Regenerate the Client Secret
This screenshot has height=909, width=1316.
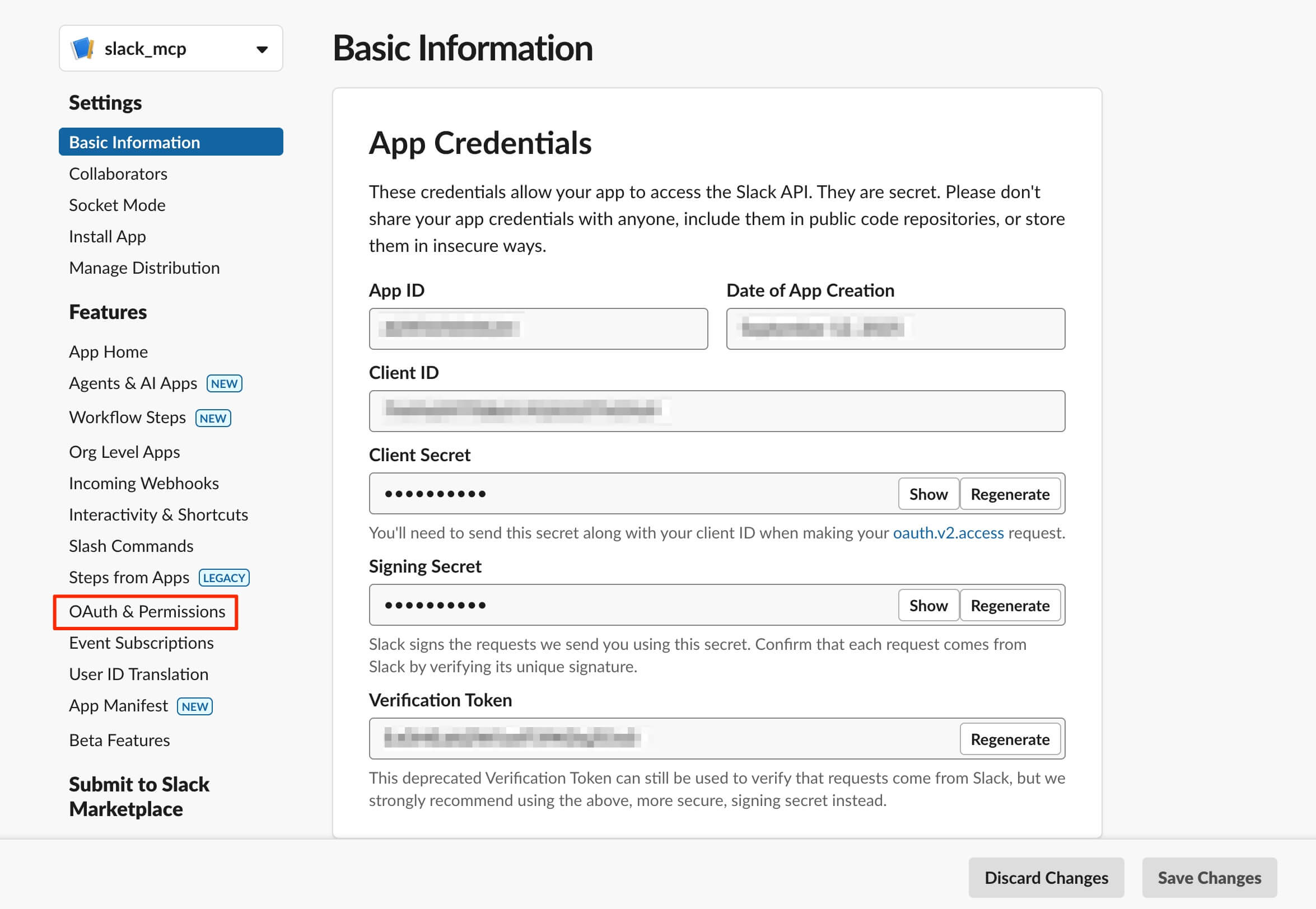pos(1010,494)
